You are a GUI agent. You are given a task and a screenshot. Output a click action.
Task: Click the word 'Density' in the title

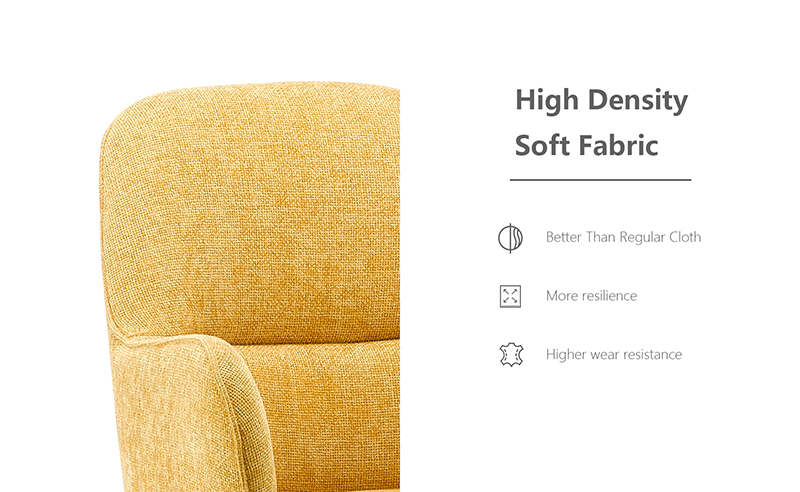[638, 101]
